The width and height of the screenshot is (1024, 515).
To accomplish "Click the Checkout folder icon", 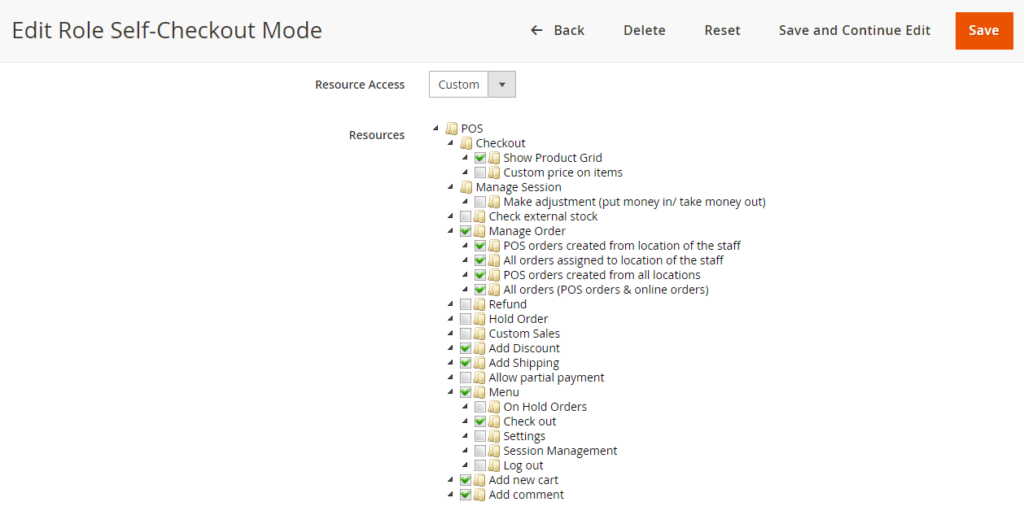I will pyautogui.click(x=466, y=143).
